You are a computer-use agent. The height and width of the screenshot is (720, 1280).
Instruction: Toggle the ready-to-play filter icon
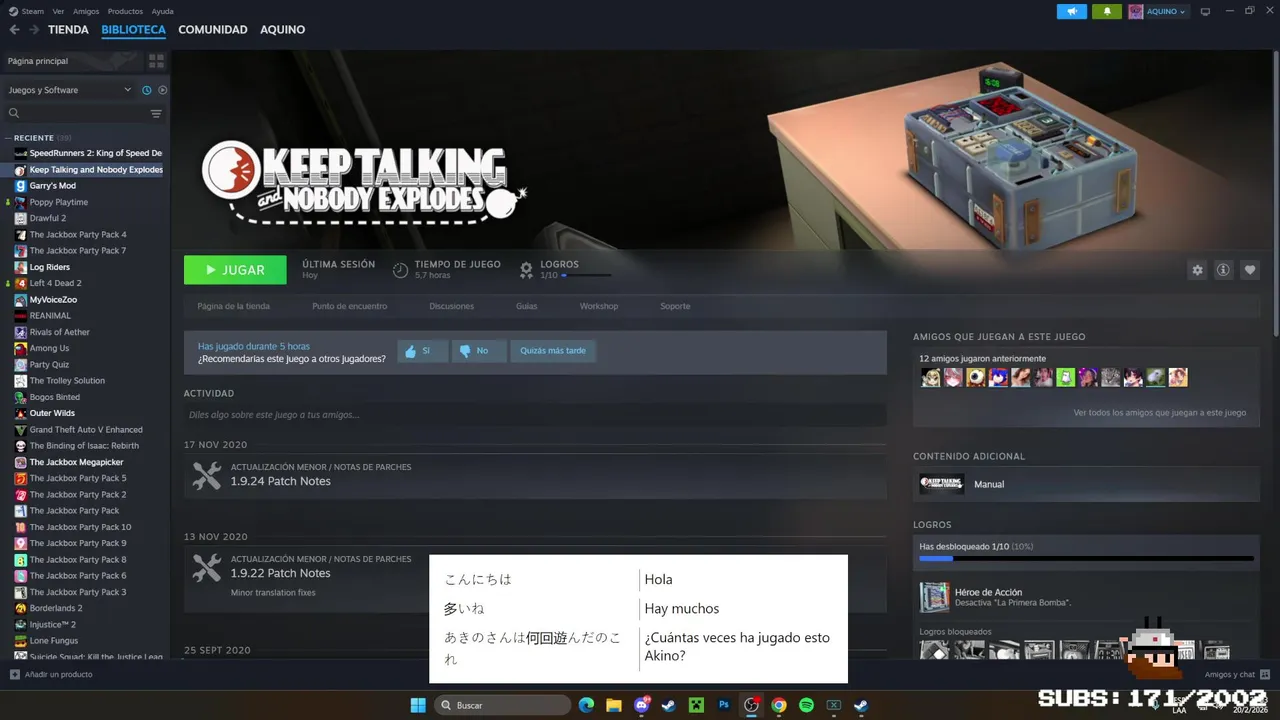[x=162, y=90]
